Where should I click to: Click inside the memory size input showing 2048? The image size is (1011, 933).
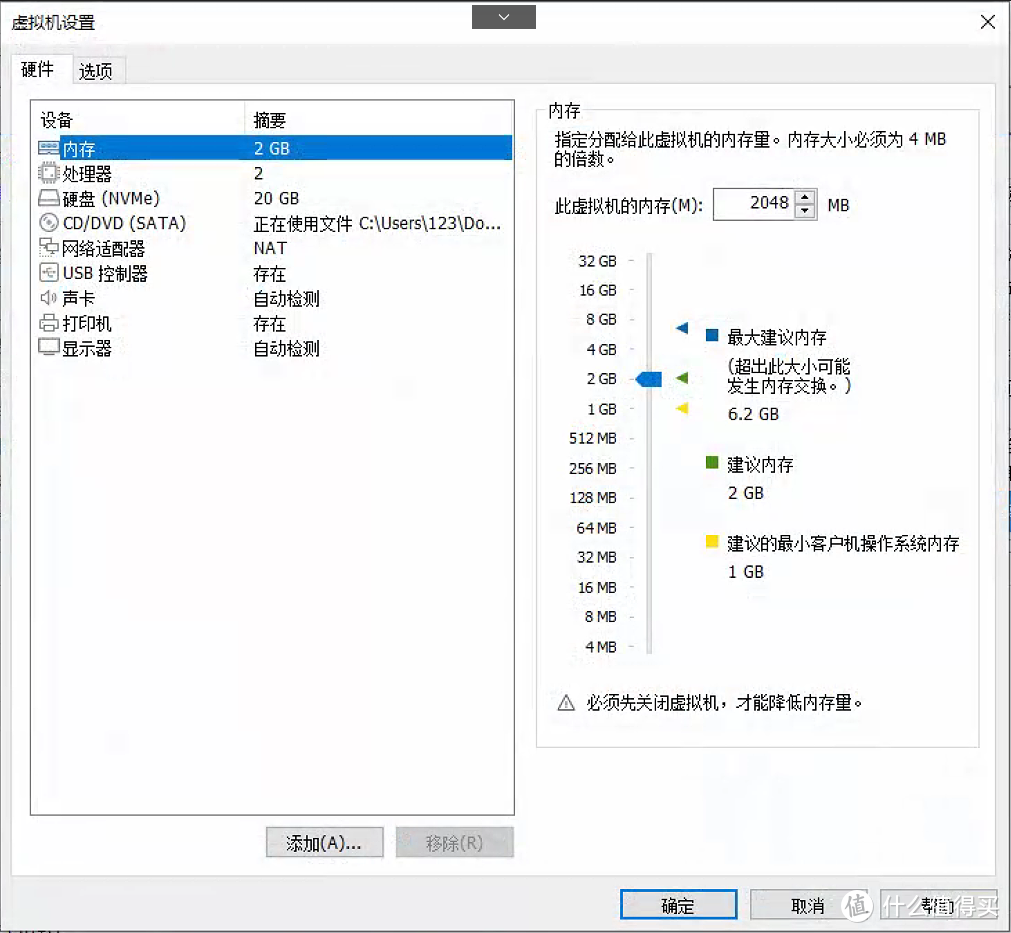pyautogui.click(x=760, y=204)
